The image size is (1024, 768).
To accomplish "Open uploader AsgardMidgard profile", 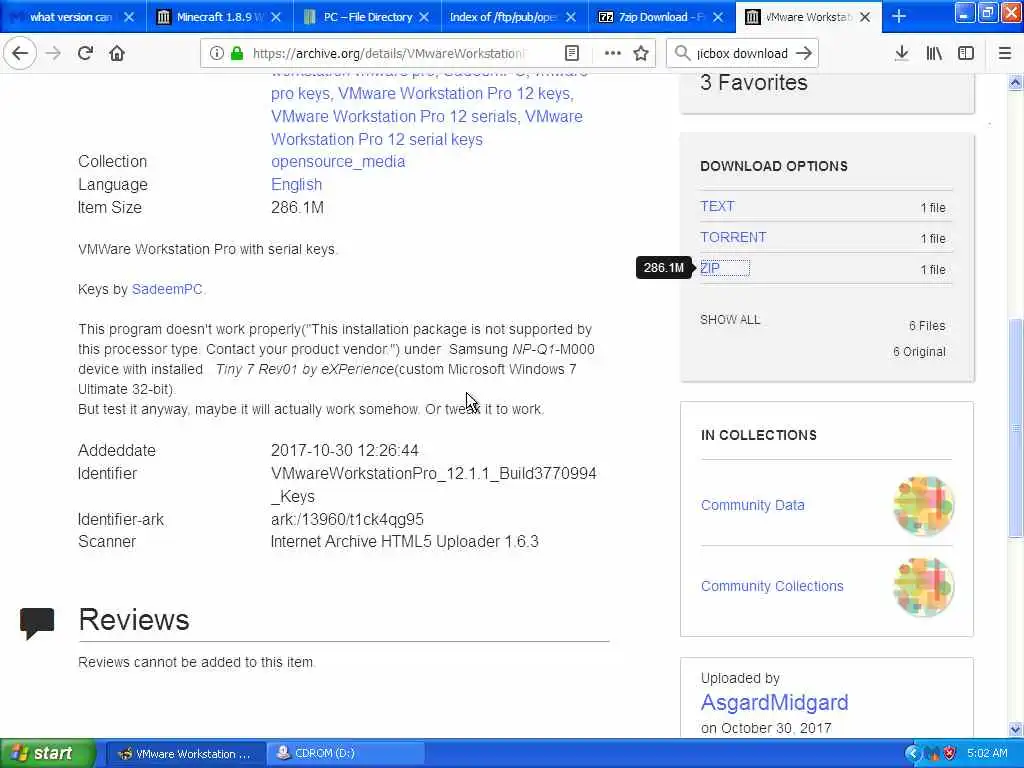I will tap(775, 702).
